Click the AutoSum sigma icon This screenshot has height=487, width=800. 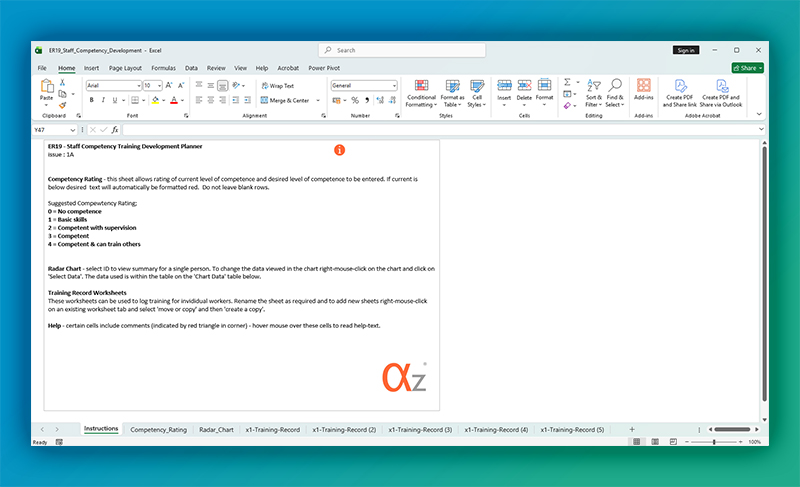567,82
